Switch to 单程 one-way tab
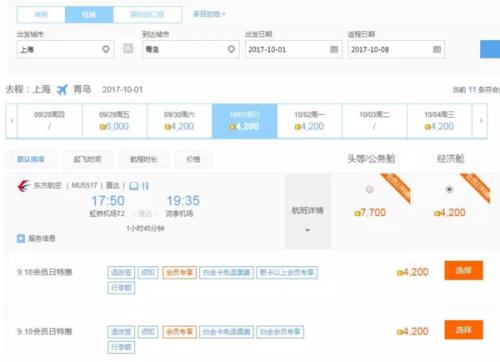The height and width of the screenshot is (362, 500). click(x=41, y=14)
